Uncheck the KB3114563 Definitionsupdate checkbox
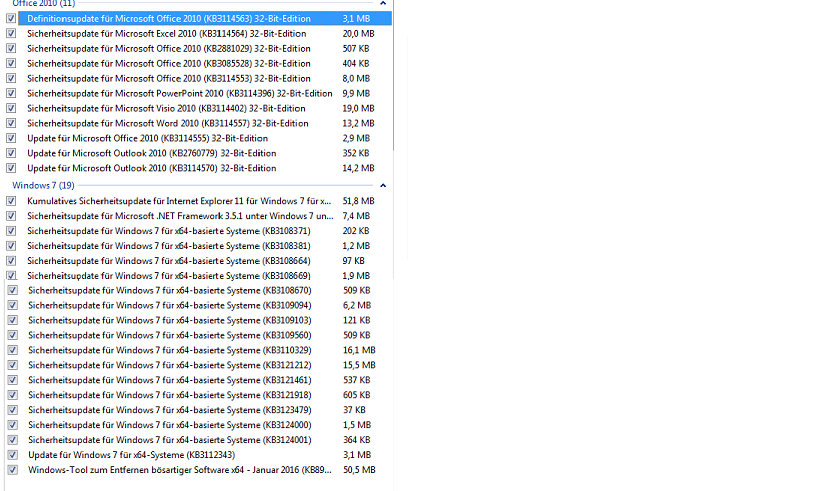Image resolution: width=819 pixels, height=491 pixels. click(x=11, y=18)
